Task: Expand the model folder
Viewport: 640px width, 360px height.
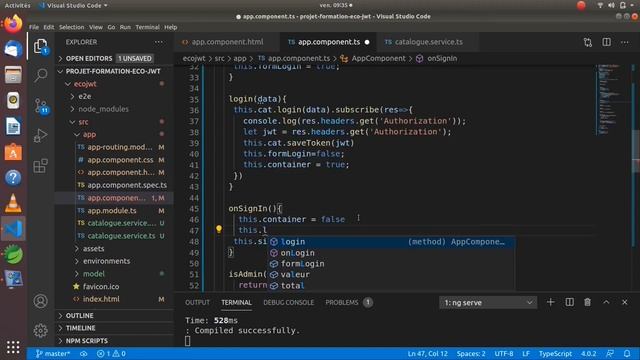Action: [x=94, y=274]
